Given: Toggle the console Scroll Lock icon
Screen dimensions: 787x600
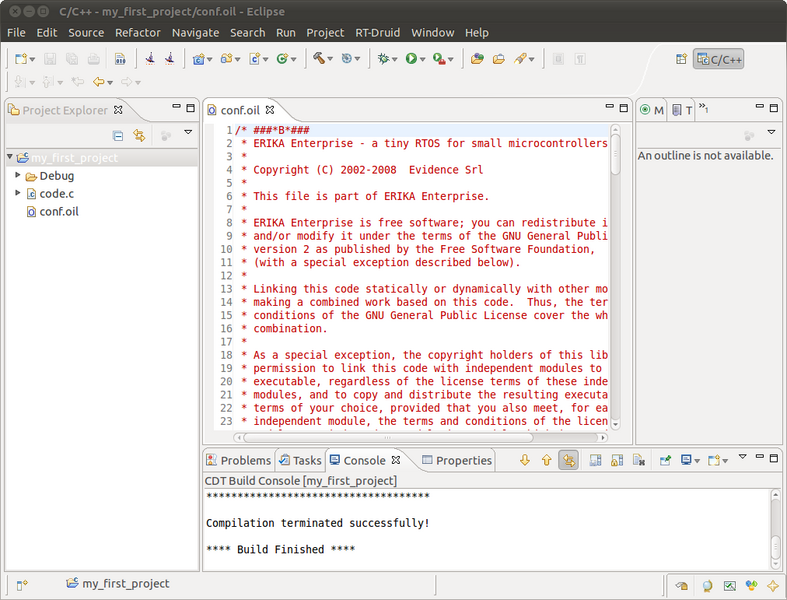Looking at the screenshot, I should coord(617,460).
